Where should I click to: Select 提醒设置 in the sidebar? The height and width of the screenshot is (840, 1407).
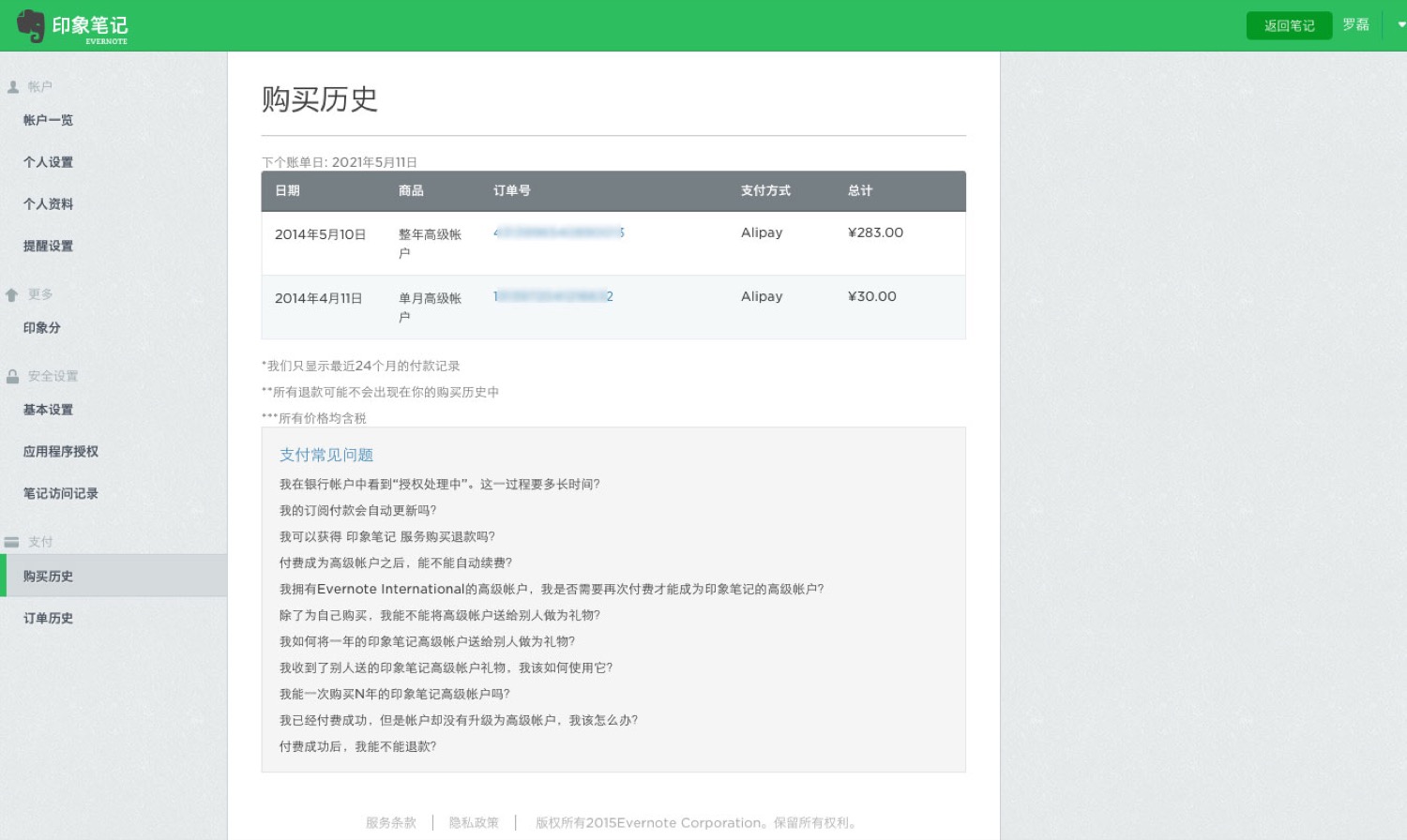click(x=48, y=246)
